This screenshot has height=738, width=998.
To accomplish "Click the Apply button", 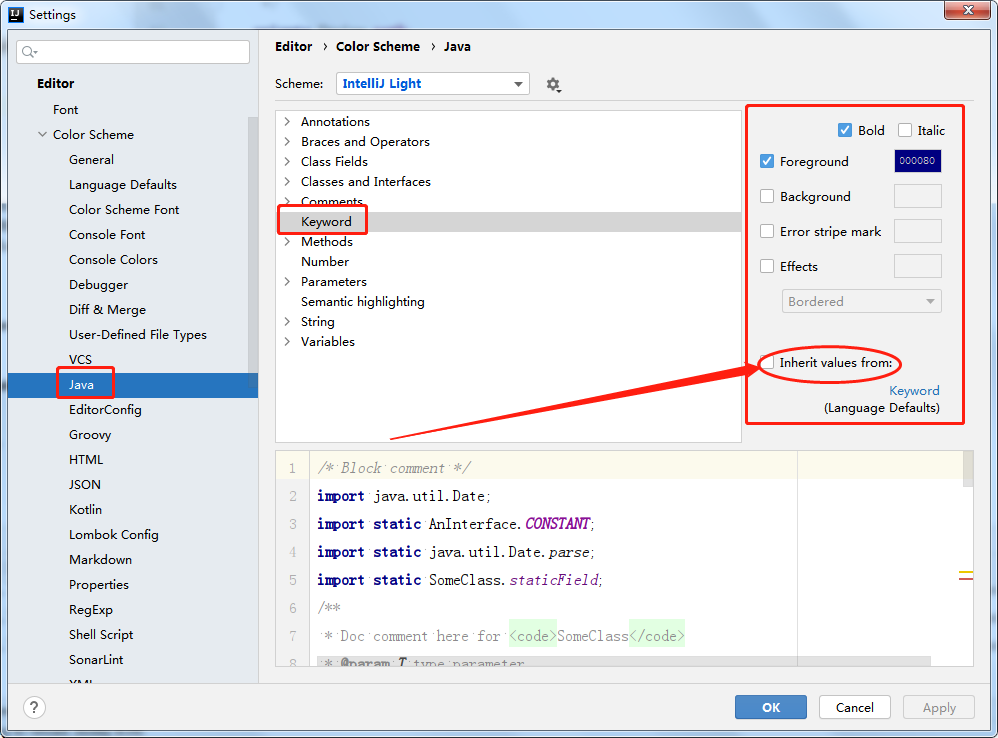I will [939, 707].
